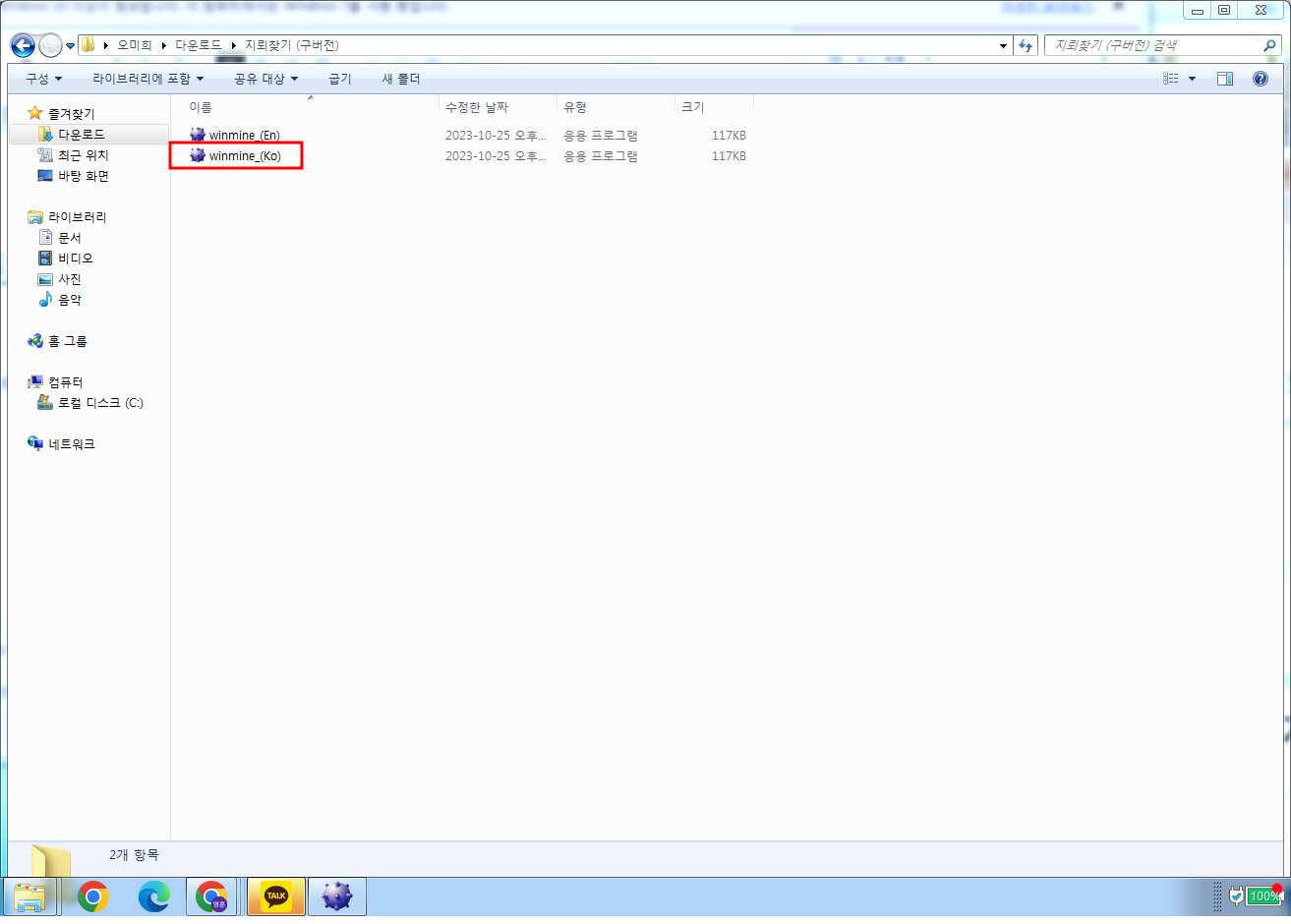Open Help with the question mark icon
The image size is (1291, 924).
(x=1261, y=79)
